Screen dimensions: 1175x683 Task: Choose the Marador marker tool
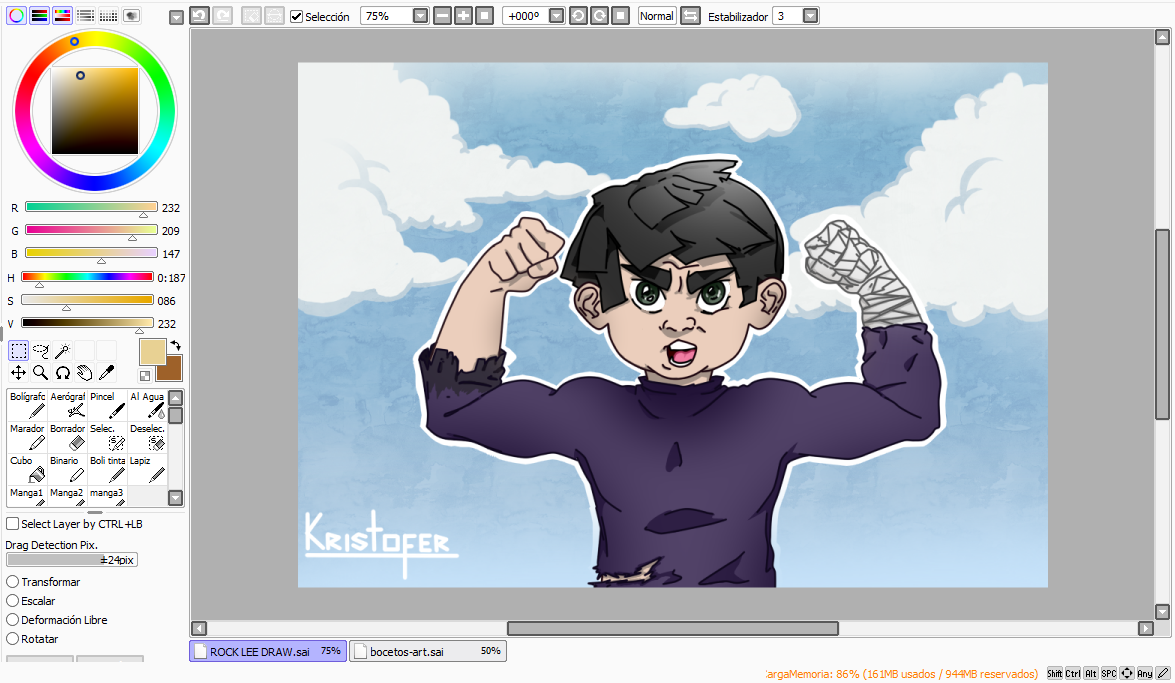pos(27,437)
